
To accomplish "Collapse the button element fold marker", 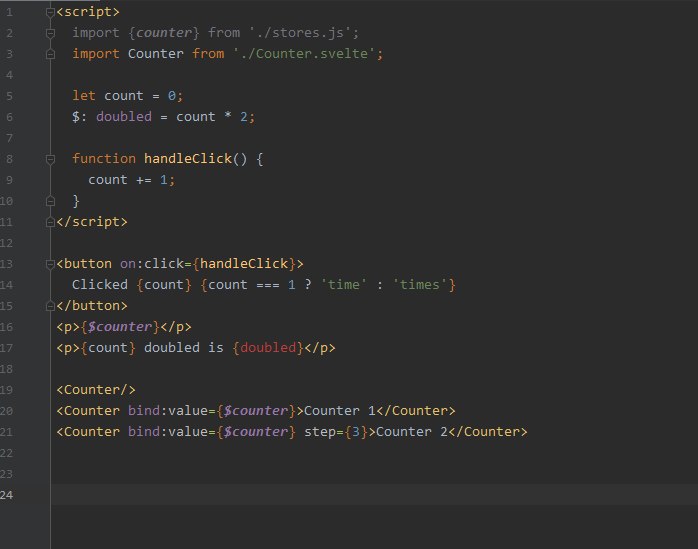I will pyautogui.click(x=50, y=264).
